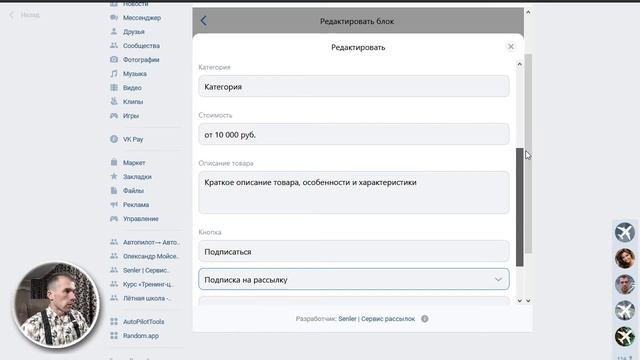Open the Senler | Сервис рассылок developer link
The image size is (640, 360).
376,319
